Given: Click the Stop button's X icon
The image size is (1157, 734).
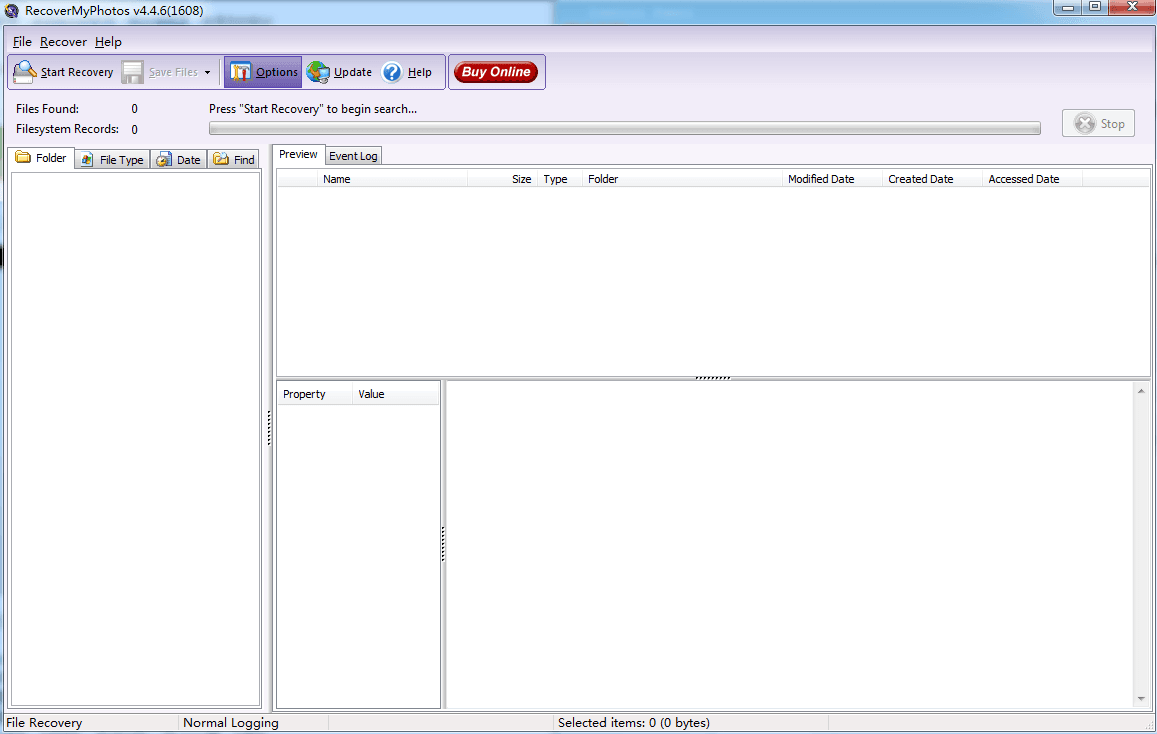Looking at the screenshot, I should [x=1085, y=123].
